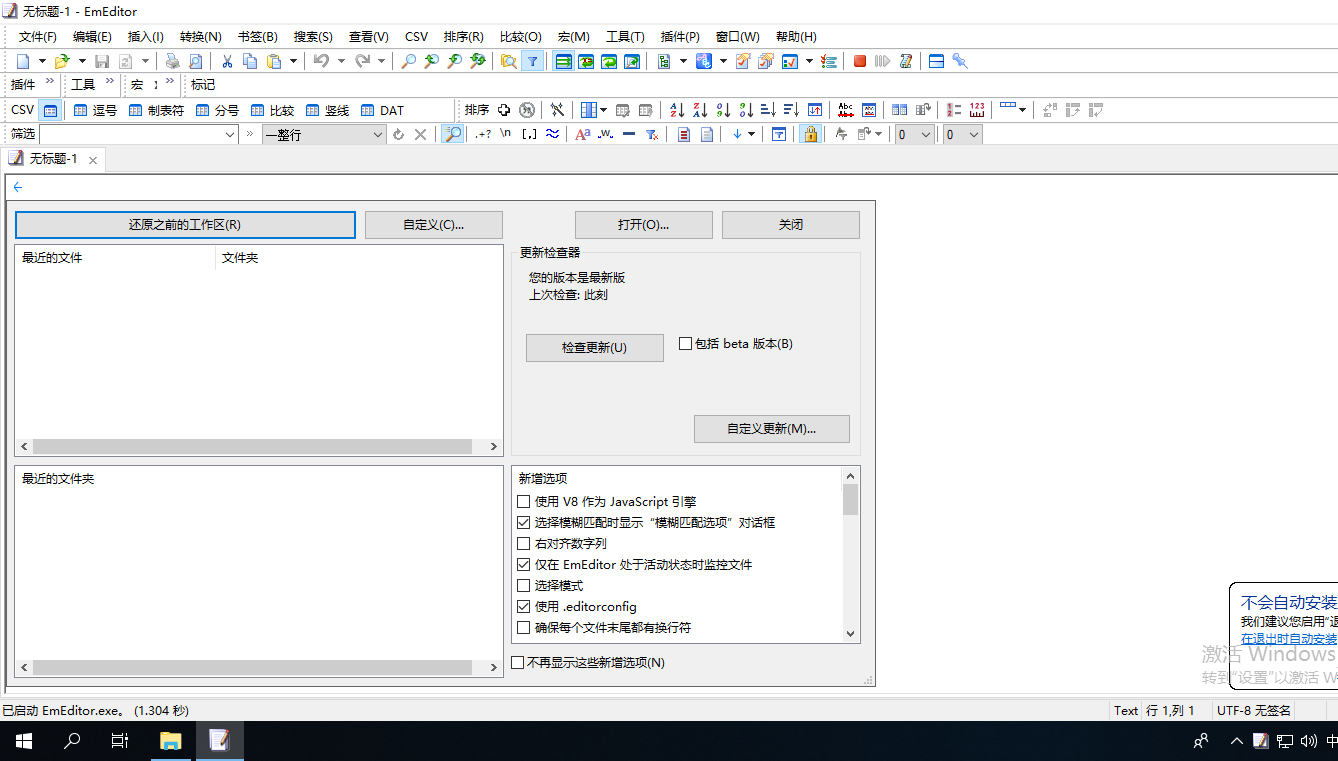Click the filter refresh icon
The width and height of the screenshot is (1338, 761).
click(x=398, y=134)
